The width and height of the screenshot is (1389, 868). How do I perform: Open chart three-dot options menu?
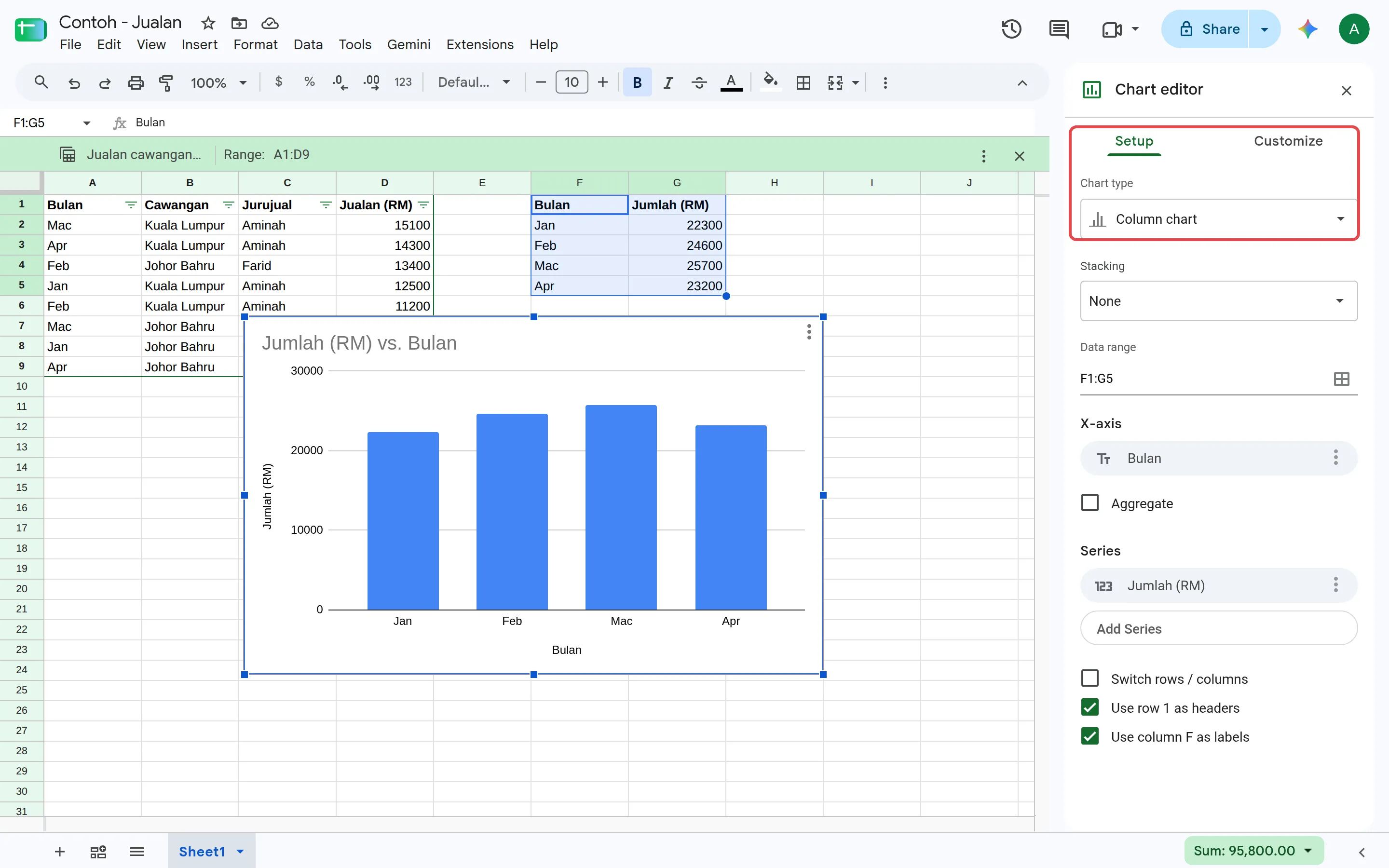click(809, 332)
